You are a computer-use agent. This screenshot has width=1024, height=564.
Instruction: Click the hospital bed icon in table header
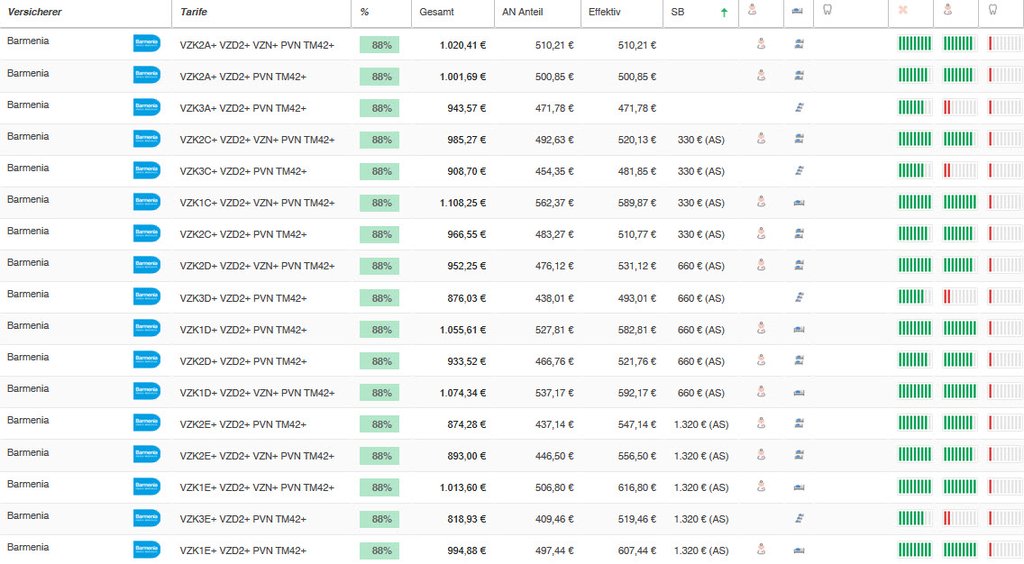click(799, 11)
